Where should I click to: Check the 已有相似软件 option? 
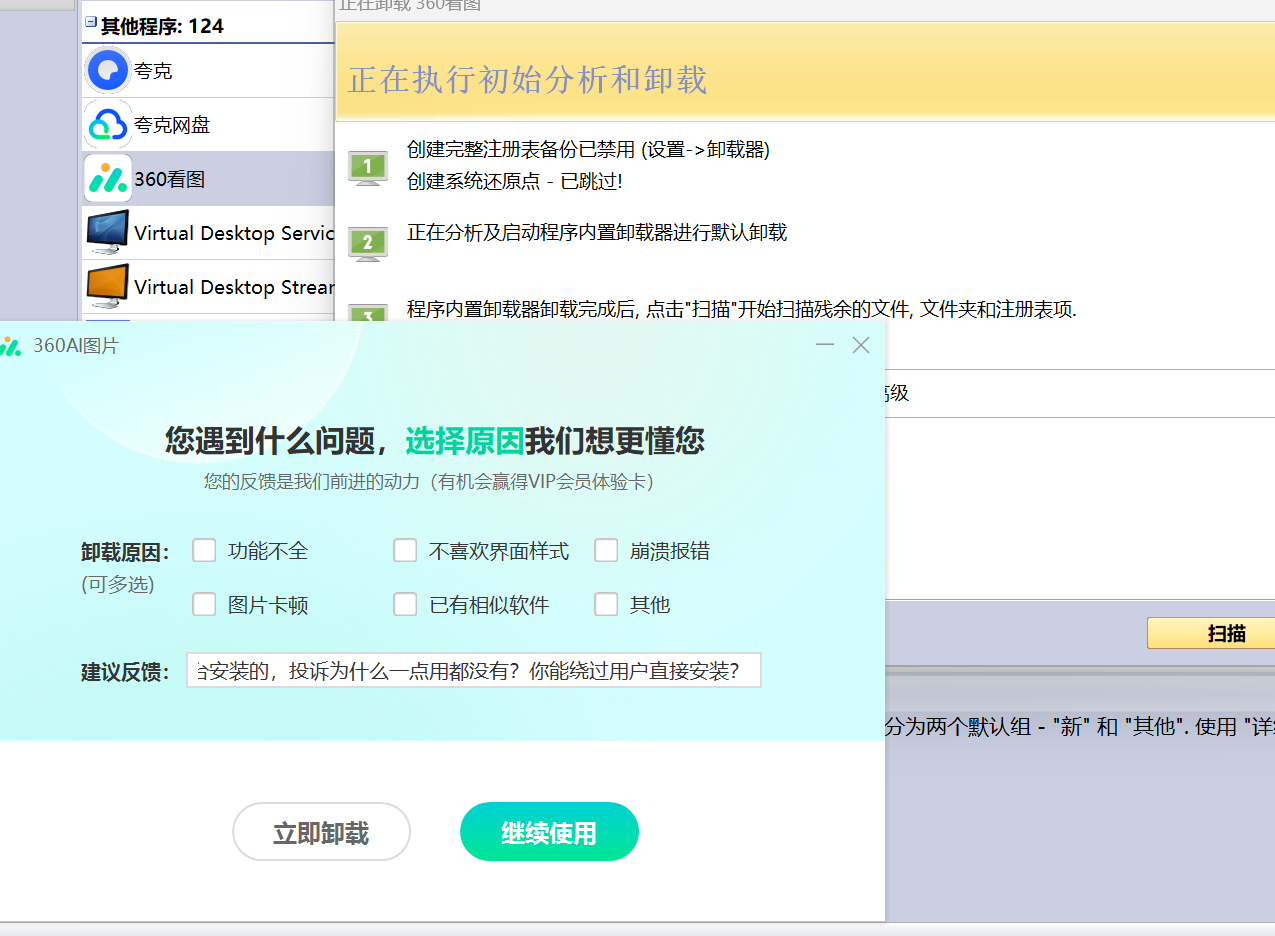click(x=405, y=605)
